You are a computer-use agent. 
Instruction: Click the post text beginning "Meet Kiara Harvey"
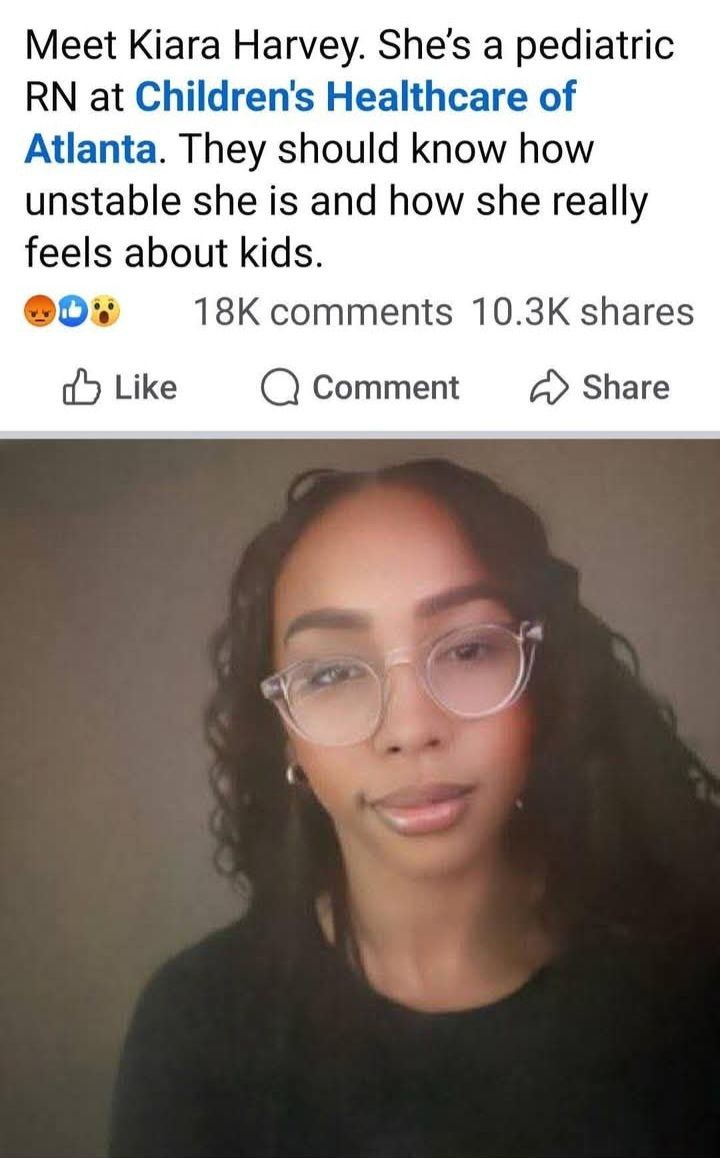tap(349, 148)
